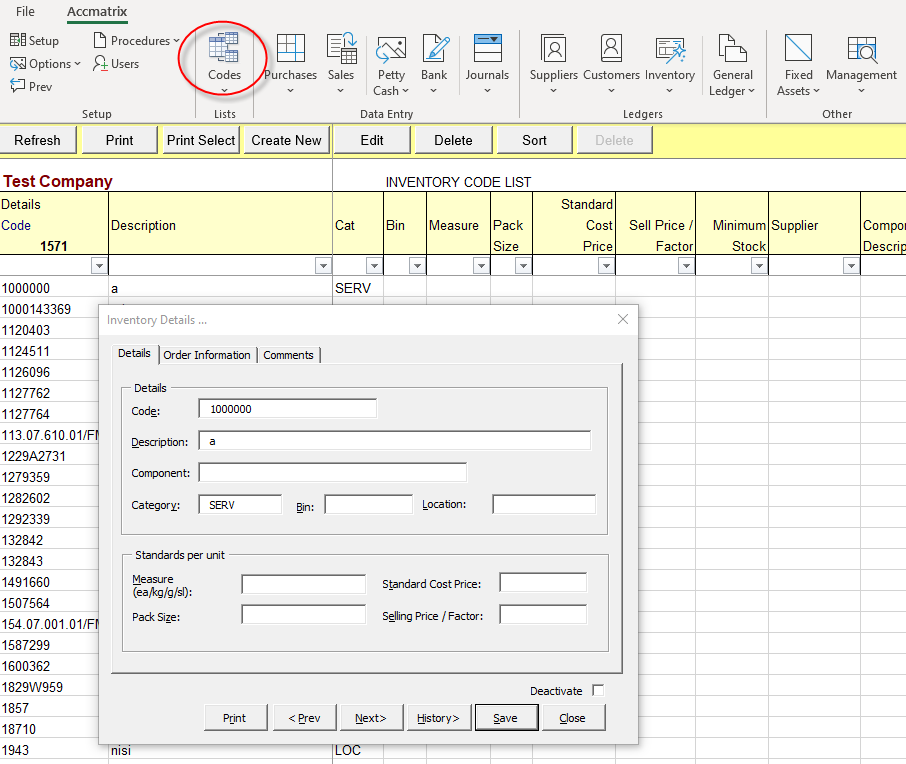Open the Management icon

coord(861,58)
